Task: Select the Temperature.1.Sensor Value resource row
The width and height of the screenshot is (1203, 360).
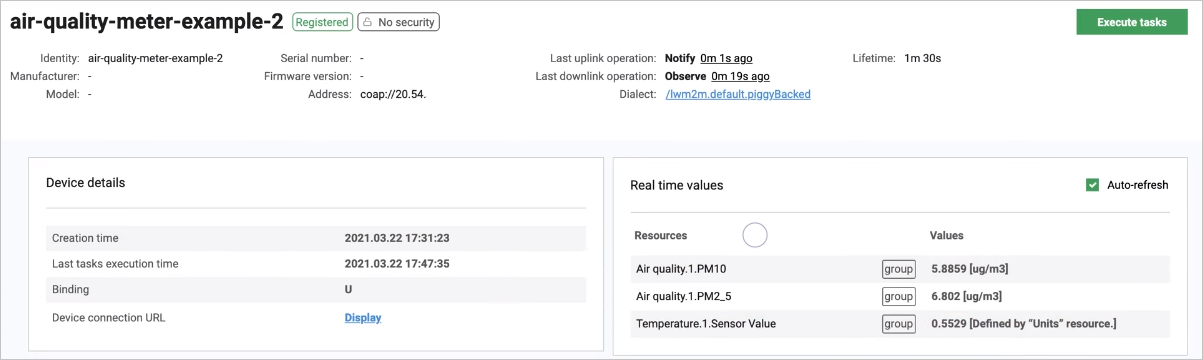Action: (899, 324)
